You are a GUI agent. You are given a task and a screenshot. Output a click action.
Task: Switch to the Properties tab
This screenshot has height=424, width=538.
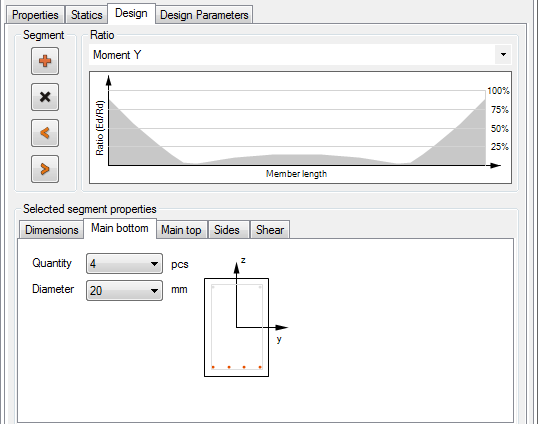point(35,15)
